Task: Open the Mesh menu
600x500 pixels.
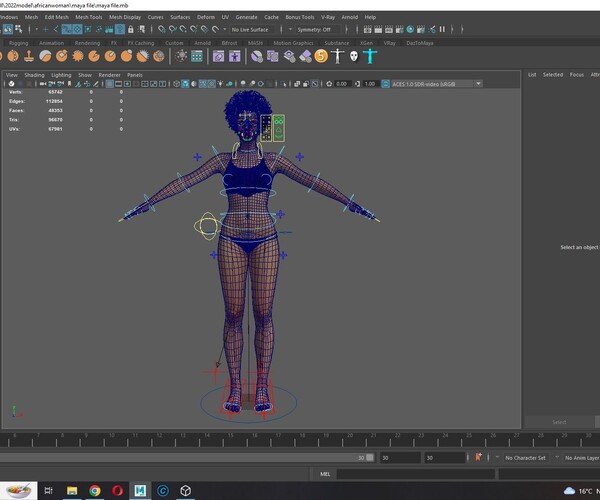Action: pyautogui.click(x=31, y=17)
